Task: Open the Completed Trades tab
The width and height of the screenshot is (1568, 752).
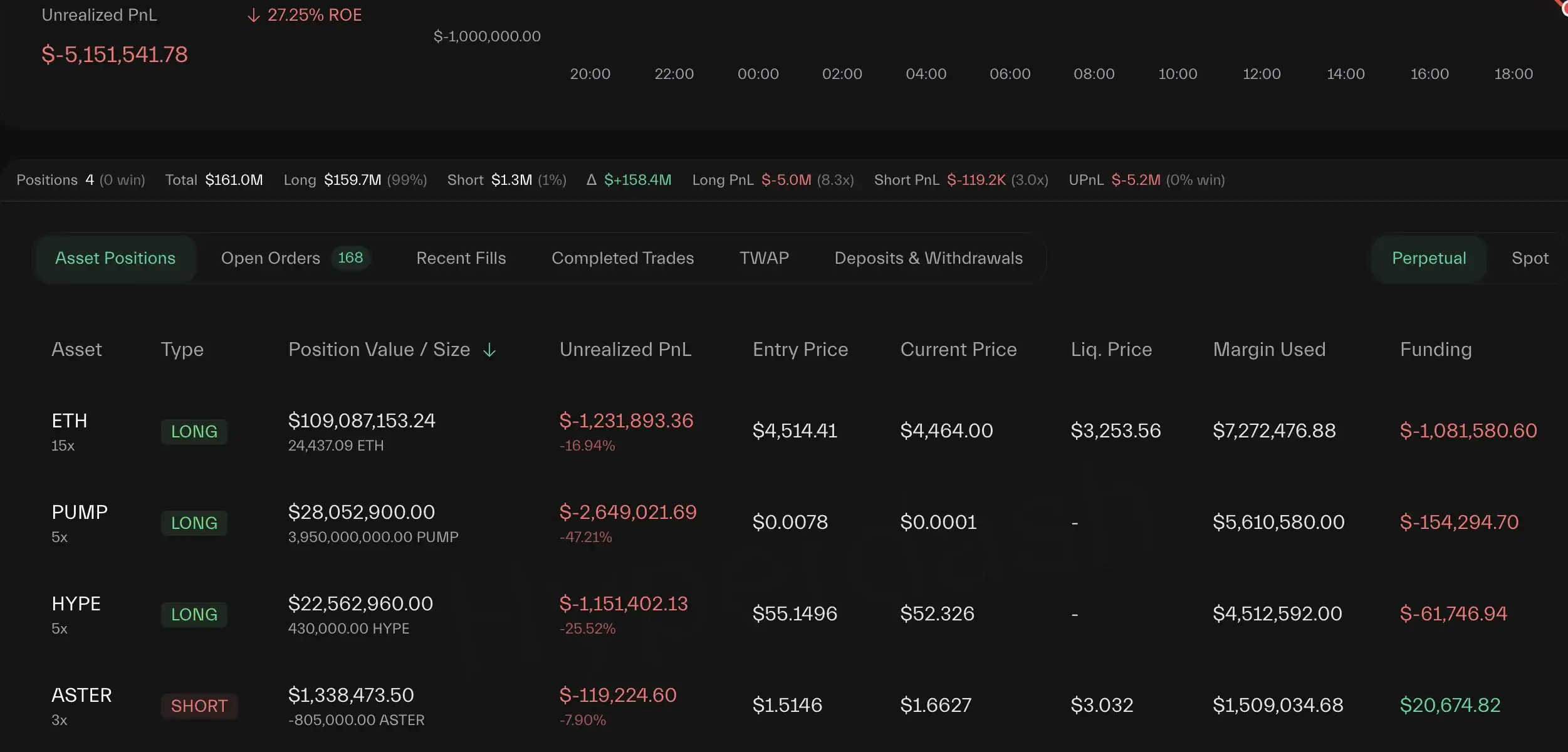Action: tap(622, 259)
